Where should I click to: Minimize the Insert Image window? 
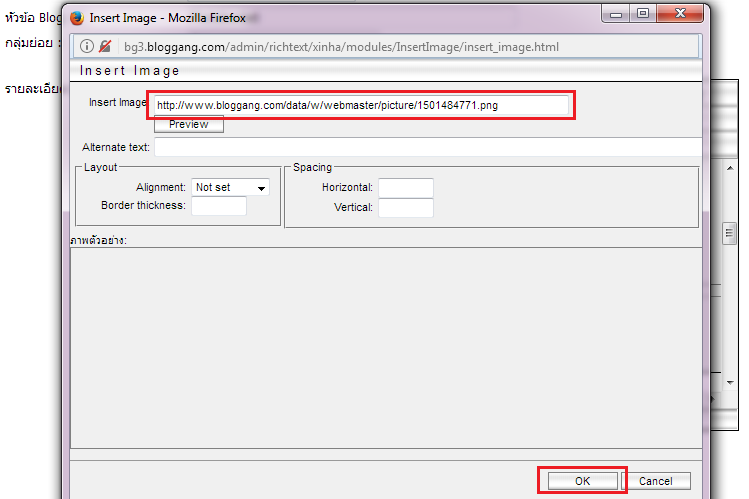point(610,15)
